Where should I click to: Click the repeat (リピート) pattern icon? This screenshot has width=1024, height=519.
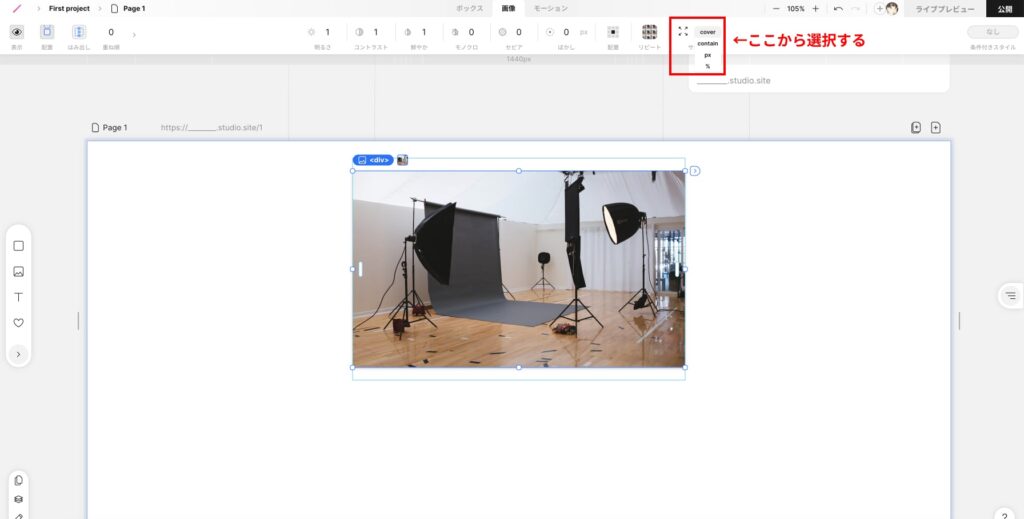coord(650,32)
